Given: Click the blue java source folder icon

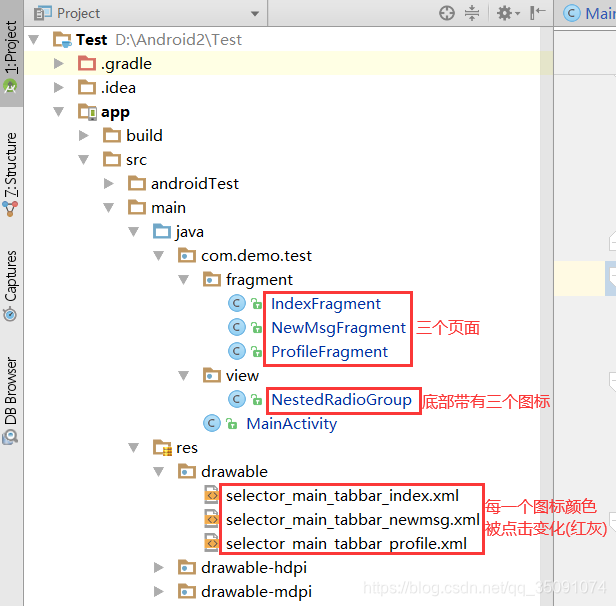Looking at the screenshot, I should click(162, 232).
